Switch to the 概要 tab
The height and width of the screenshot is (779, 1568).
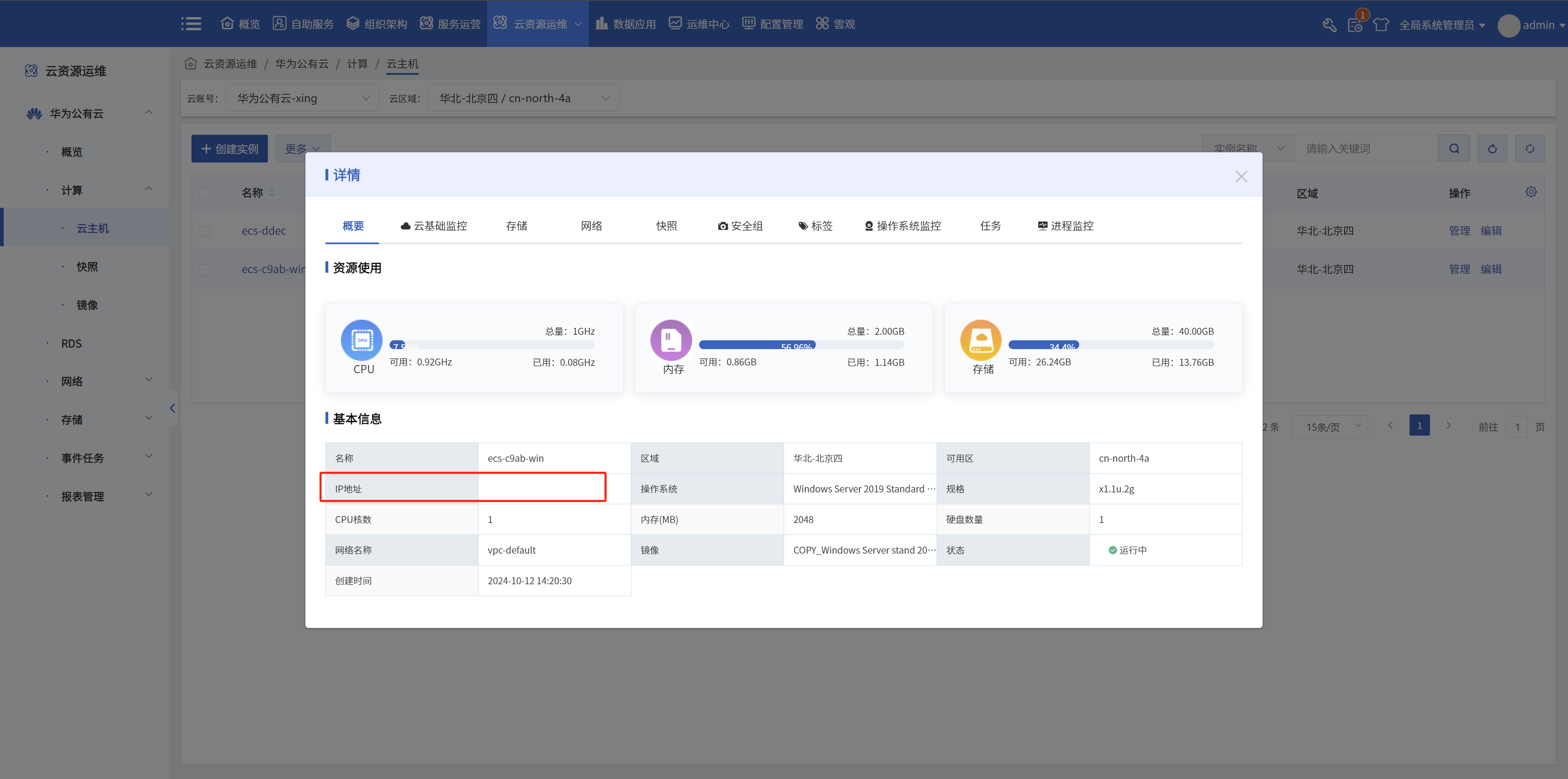tap(353, 226)
